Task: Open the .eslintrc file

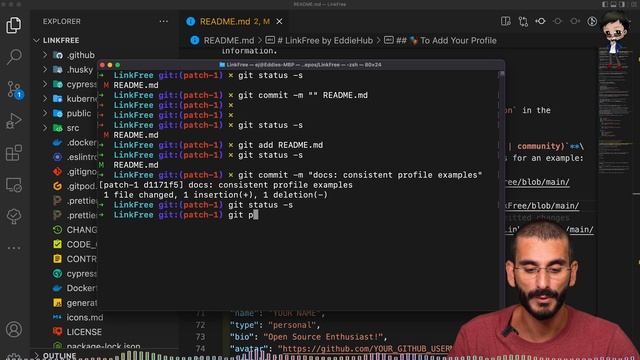Action: (x=81, y=157)
